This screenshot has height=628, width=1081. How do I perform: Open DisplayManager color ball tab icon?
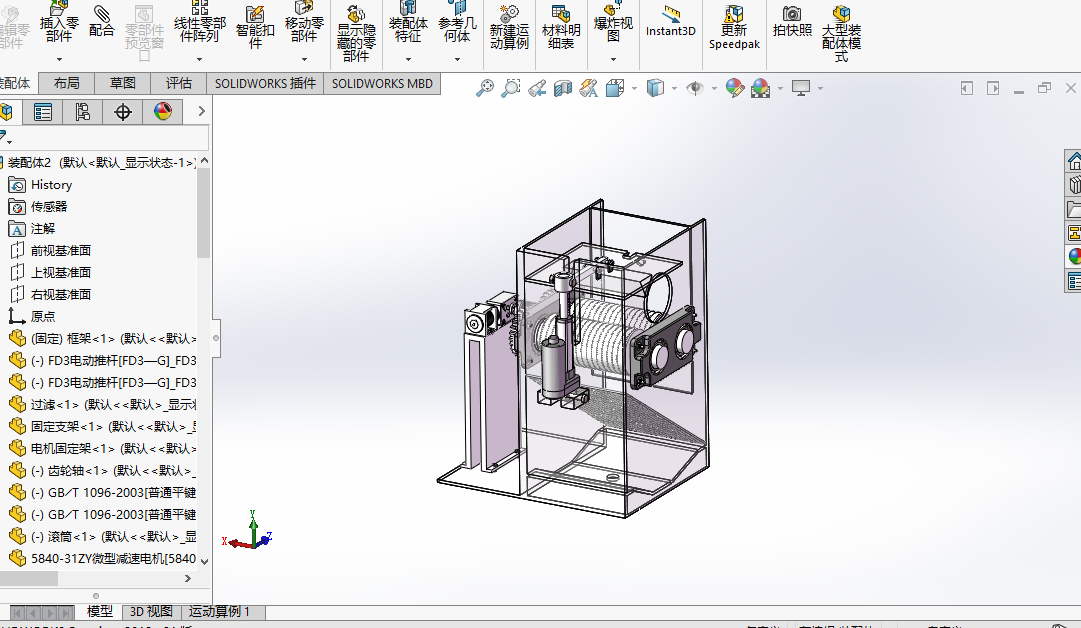(x=163, y=112)
